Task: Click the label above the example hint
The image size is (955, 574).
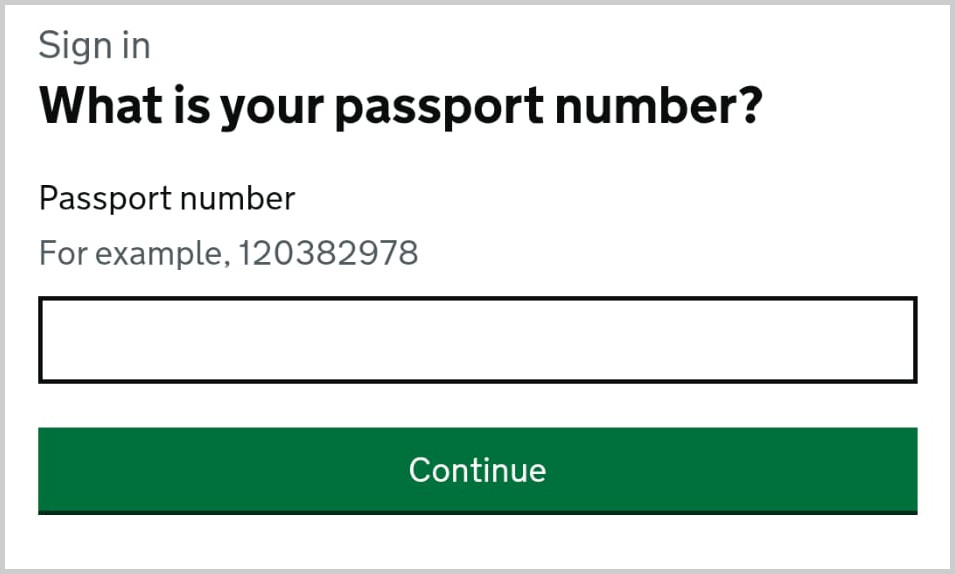Action: 167,198
